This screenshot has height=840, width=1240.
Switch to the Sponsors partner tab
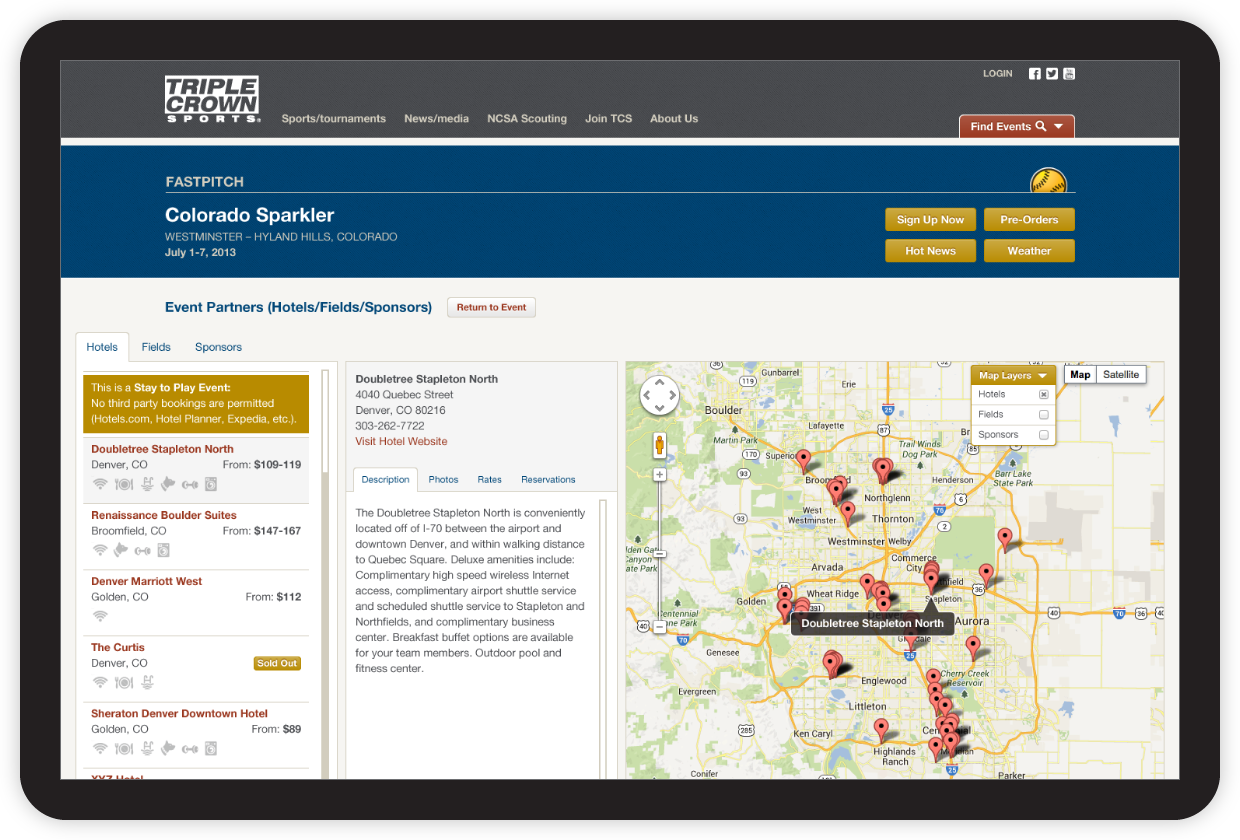point(218,347)
